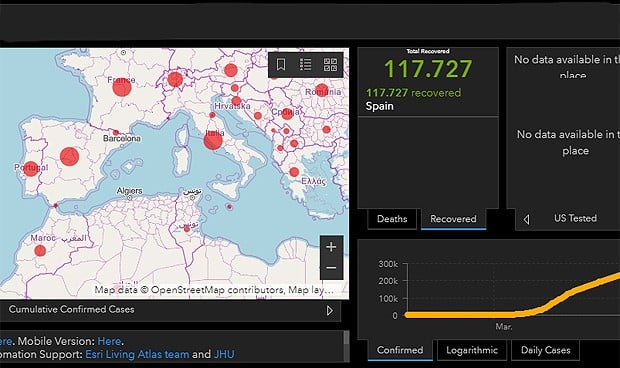This screenshot has width=620, height=368.
Task: Follow the Esri Living Atlas team link
Action: pyautogui.click(x=137, y=354)
